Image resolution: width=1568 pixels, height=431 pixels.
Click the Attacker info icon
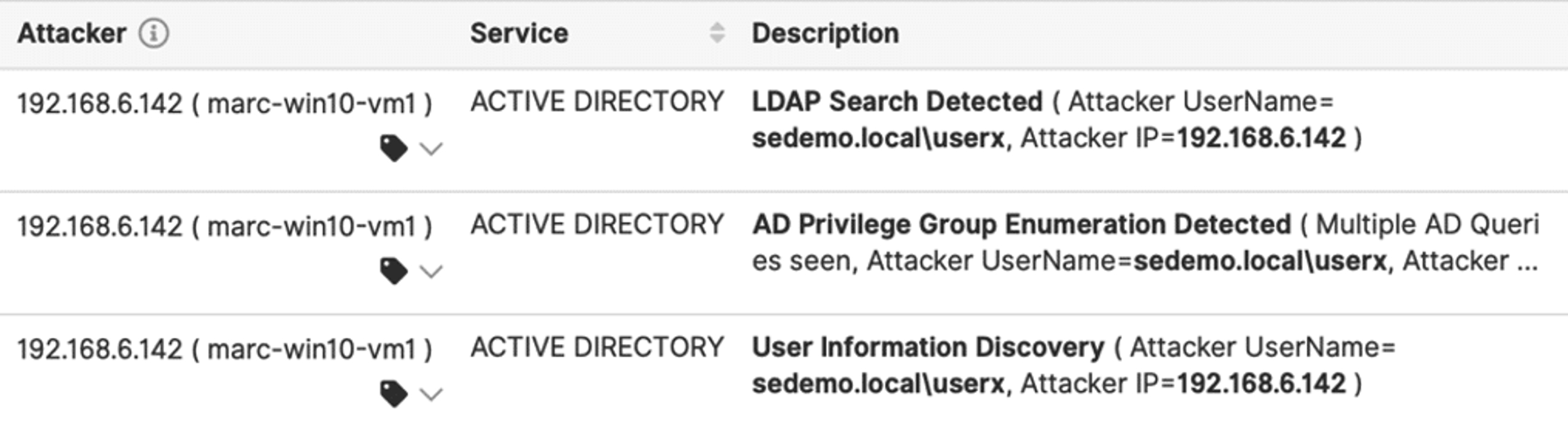(153, 33)
